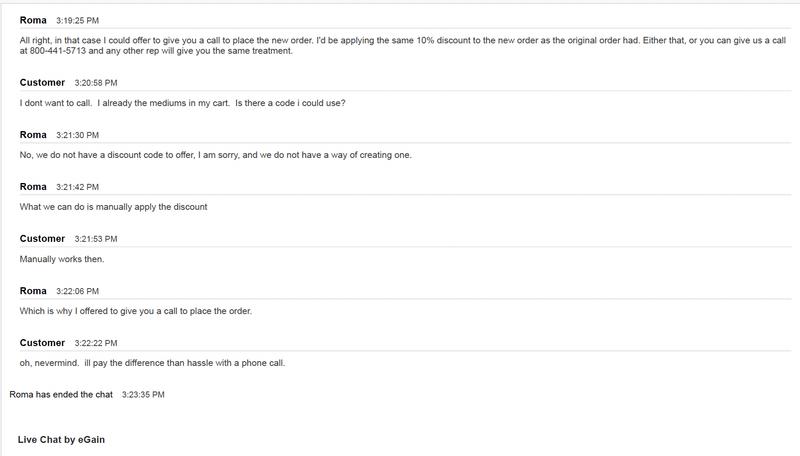
Task: Click the 'No, we do not have a discount code' message
Action: (215, 155)
